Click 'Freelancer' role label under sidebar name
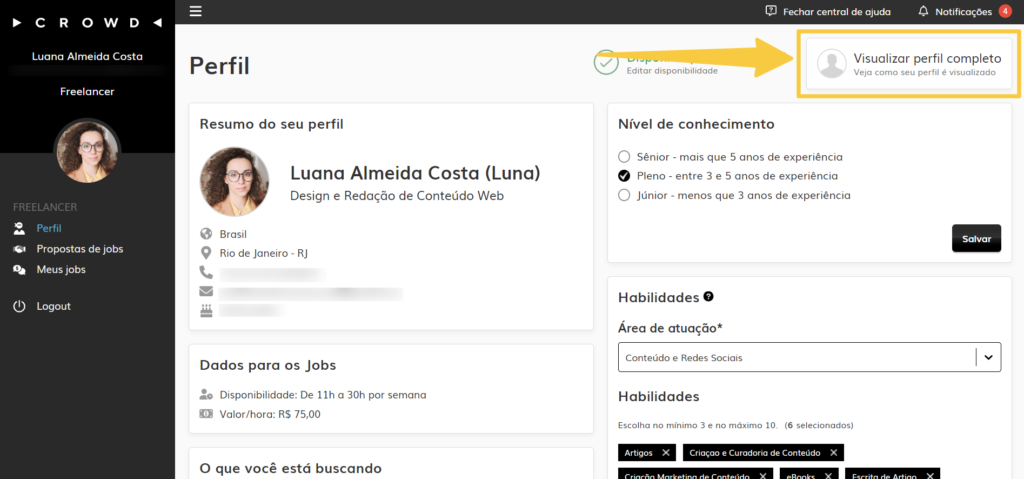 click(88, 91)
